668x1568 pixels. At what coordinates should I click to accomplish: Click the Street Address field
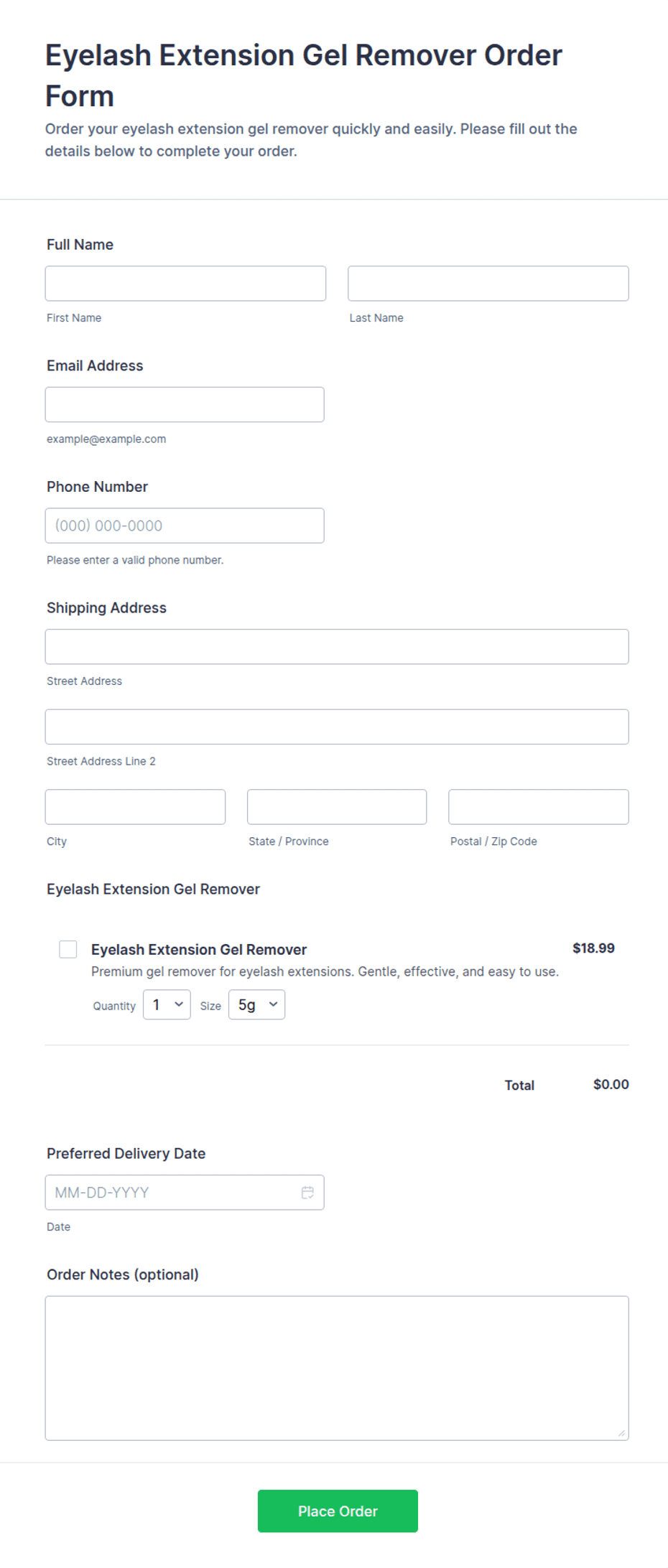(337, 647)
